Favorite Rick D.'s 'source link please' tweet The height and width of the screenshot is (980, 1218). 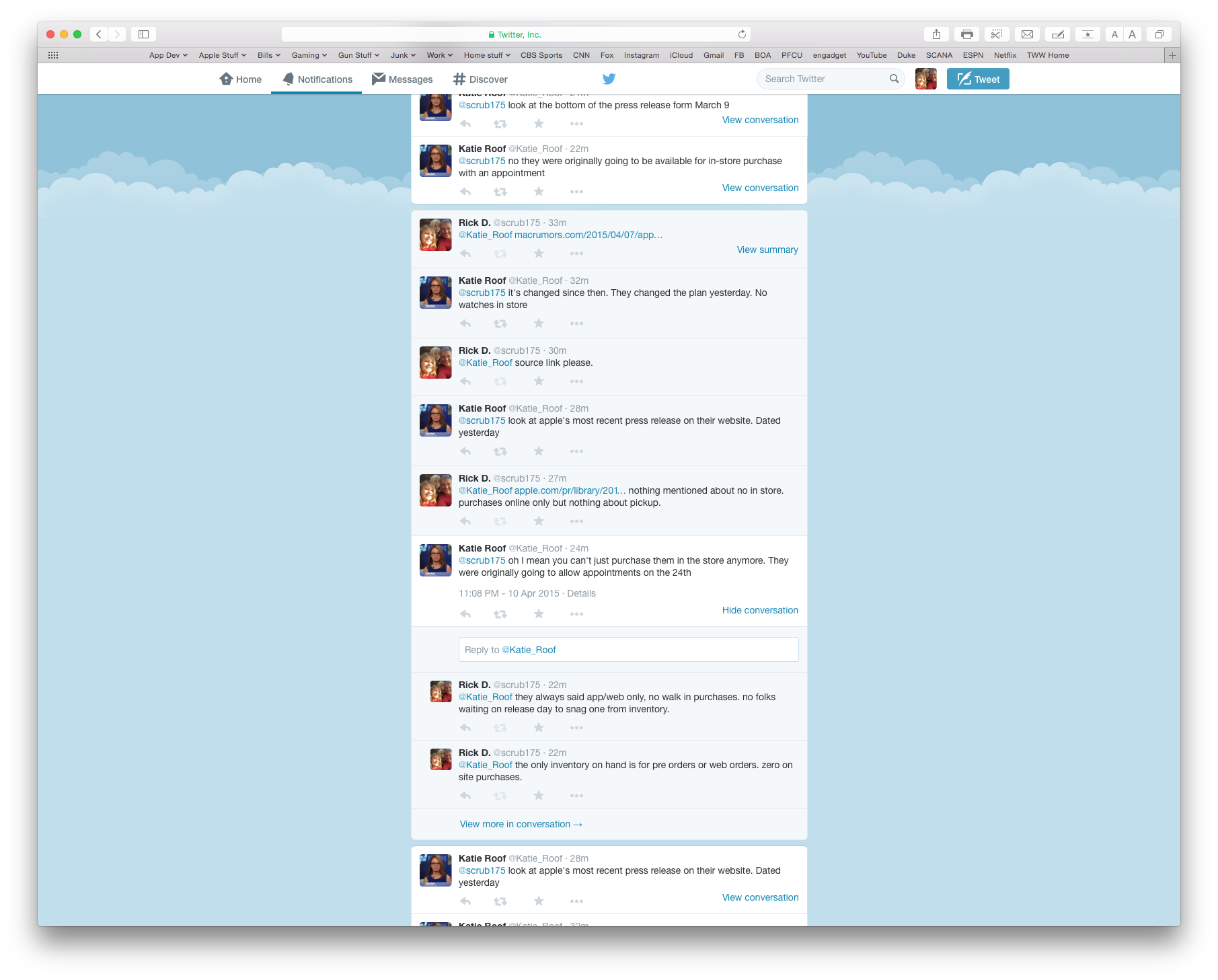(539, 381)
